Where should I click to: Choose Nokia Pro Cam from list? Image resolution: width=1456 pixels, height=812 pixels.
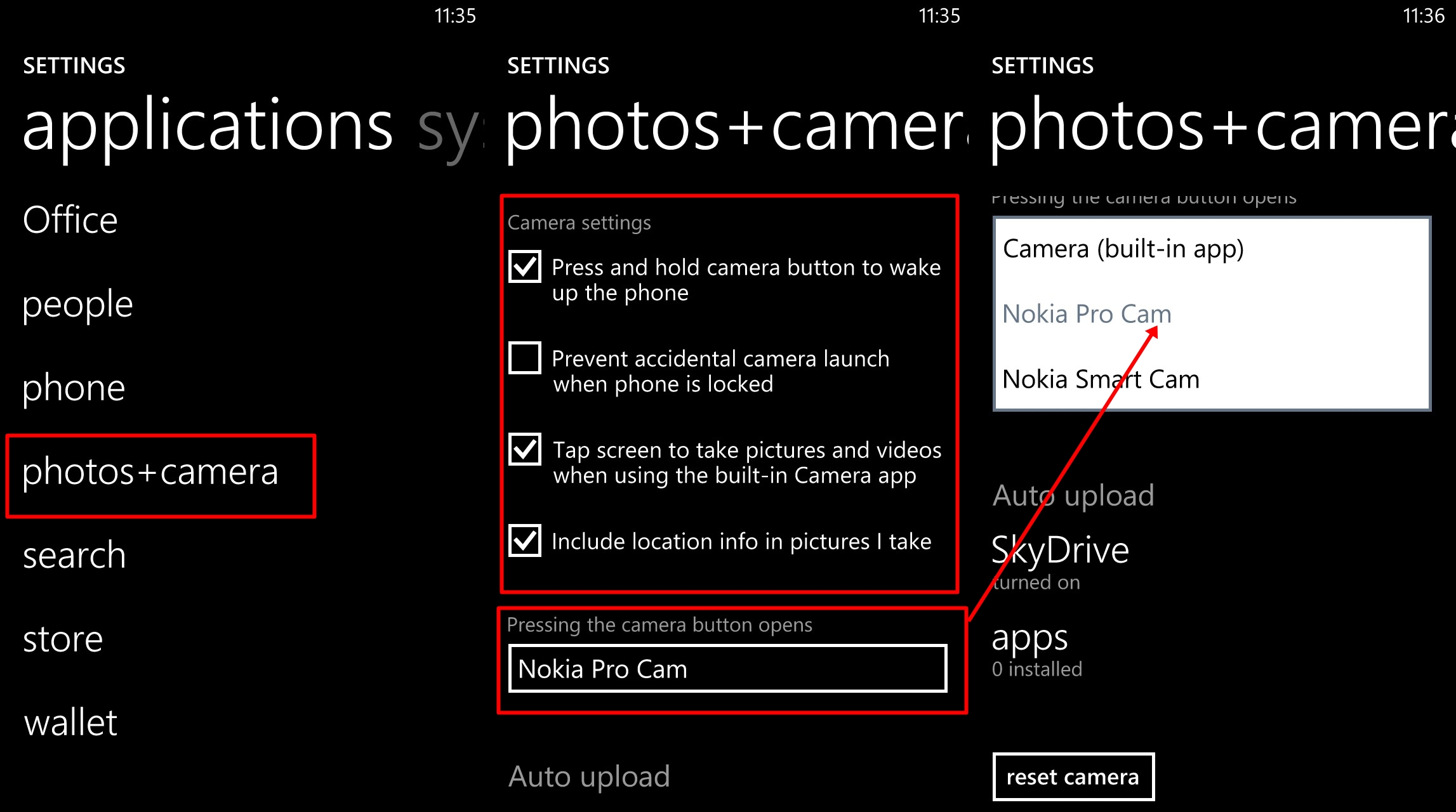(1087, 314)
